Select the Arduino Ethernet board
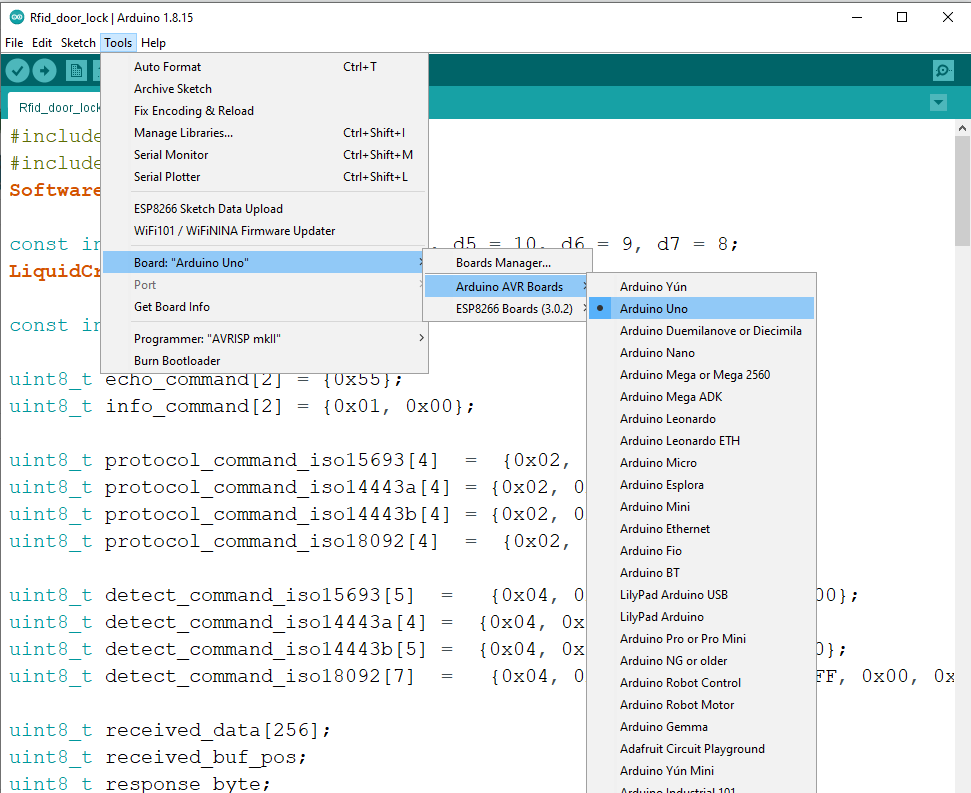 click(x=701, y=529)
